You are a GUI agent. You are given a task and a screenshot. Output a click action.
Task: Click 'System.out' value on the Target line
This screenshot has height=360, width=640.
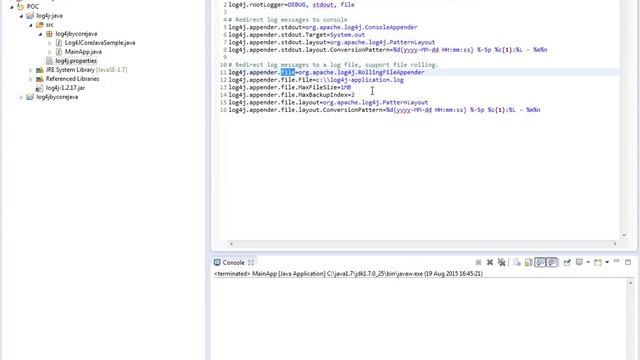(347, 35)
